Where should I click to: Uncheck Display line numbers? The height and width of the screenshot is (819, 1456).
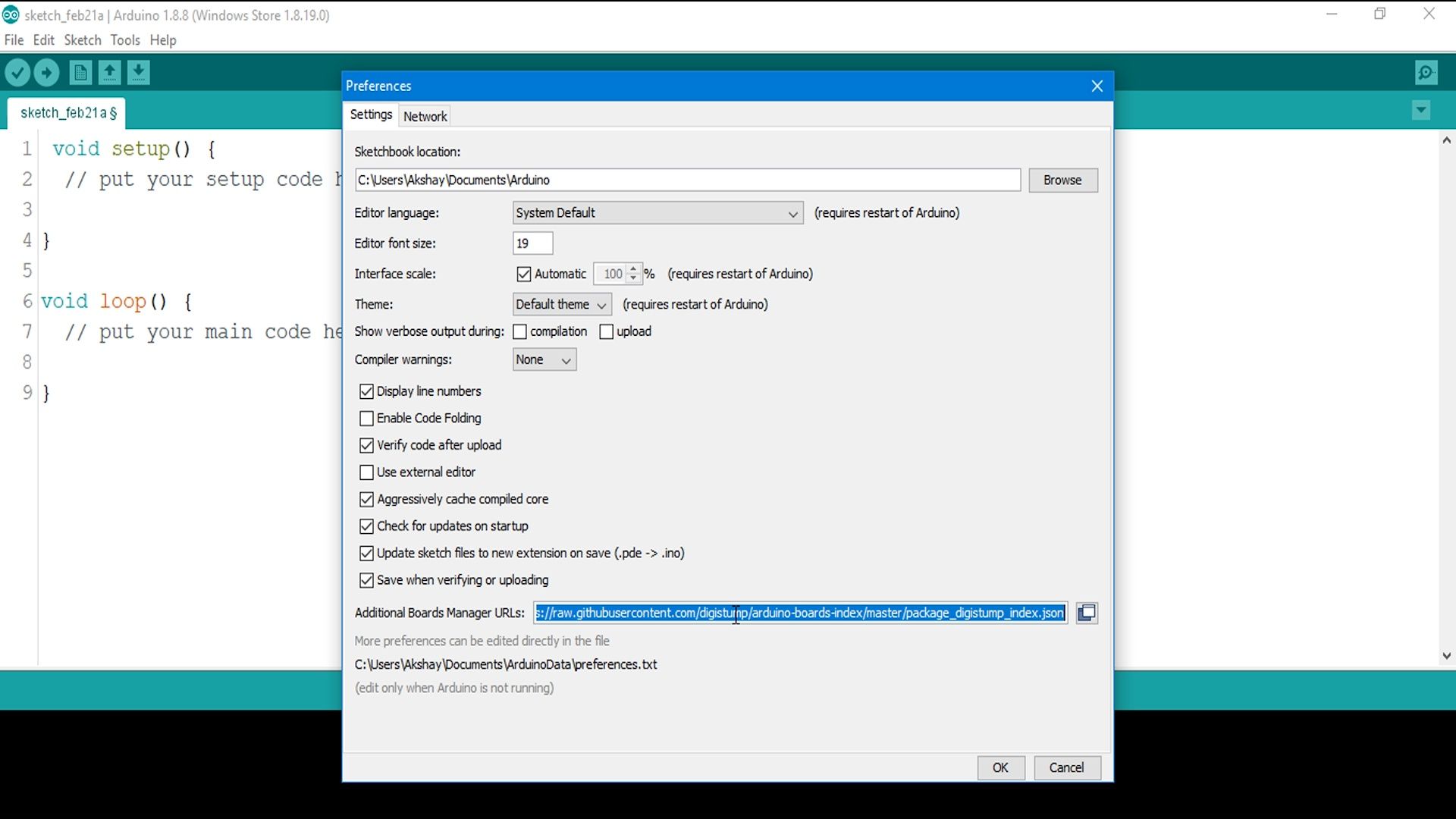[x=367, y=391]
